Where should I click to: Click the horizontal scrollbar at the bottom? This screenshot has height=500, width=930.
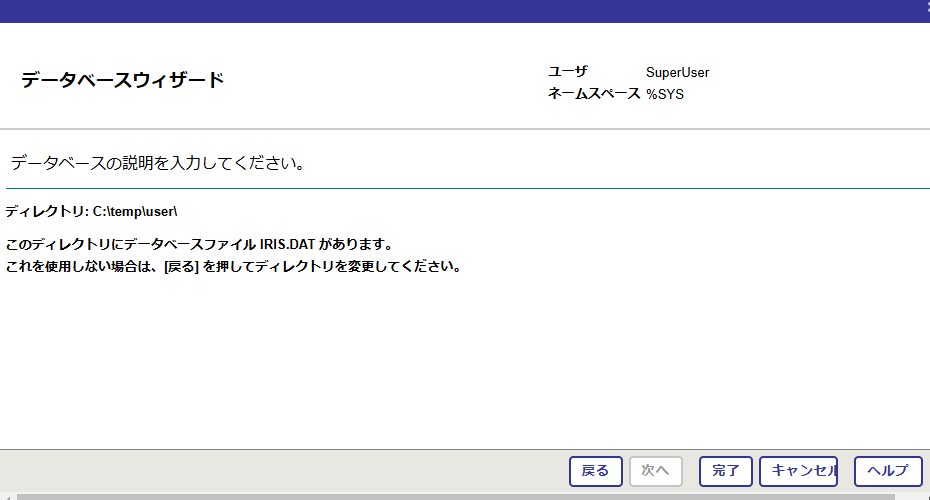456,497
